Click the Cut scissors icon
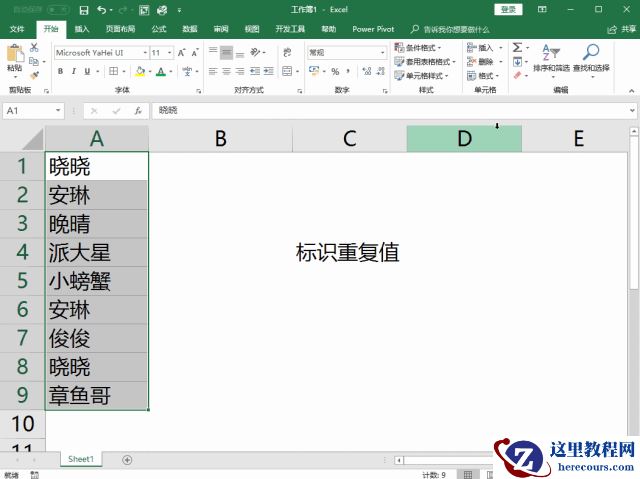Screen dimensions: 640x479 click(34, 47)
